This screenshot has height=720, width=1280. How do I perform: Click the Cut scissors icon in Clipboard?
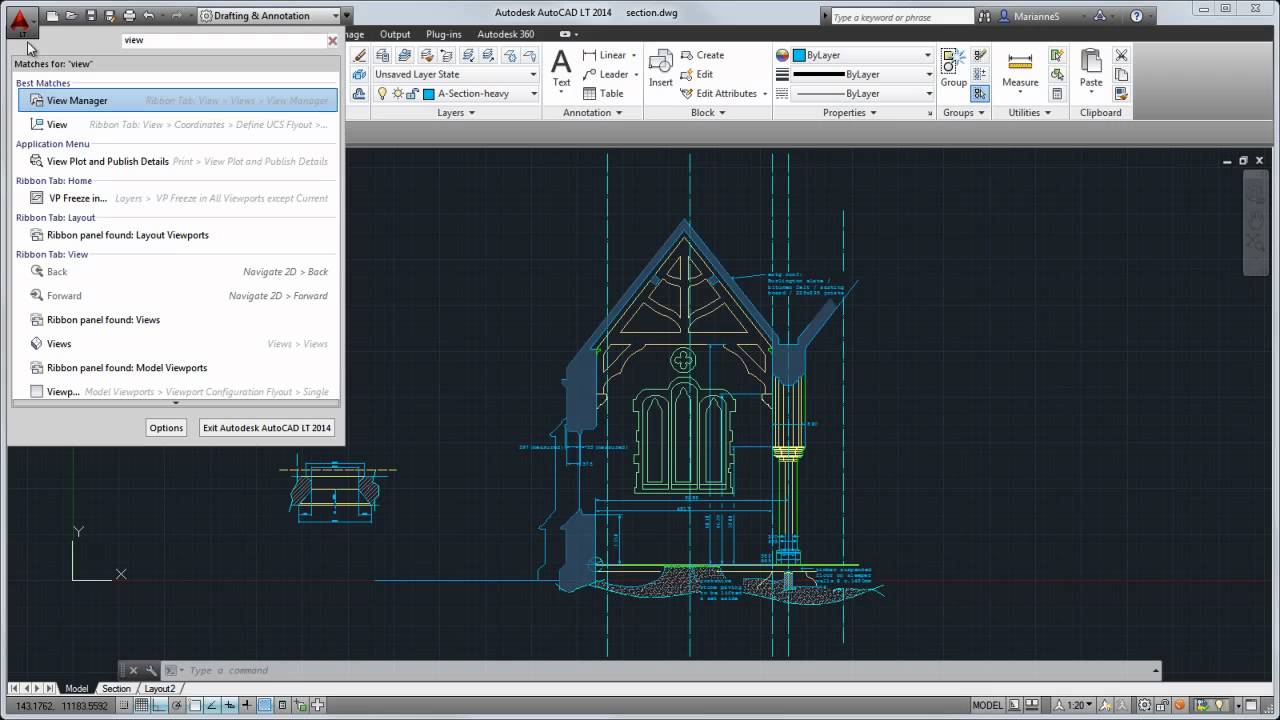1121,55
